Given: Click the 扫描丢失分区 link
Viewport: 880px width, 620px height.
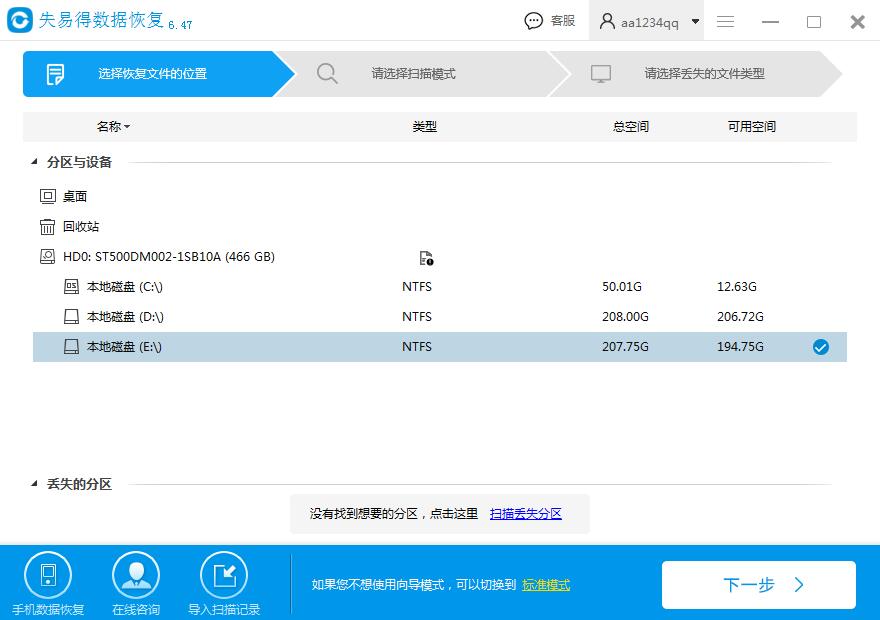Looking at the screenshot, I should coord(527,513).
